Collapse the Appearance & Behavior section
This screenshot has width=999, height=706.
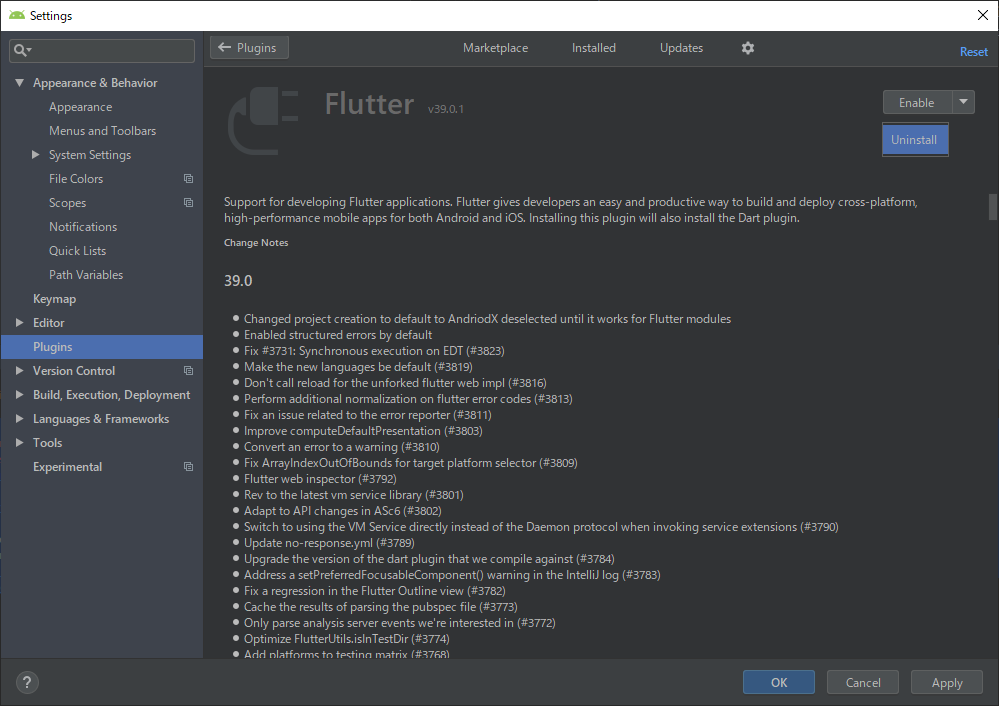20,83
